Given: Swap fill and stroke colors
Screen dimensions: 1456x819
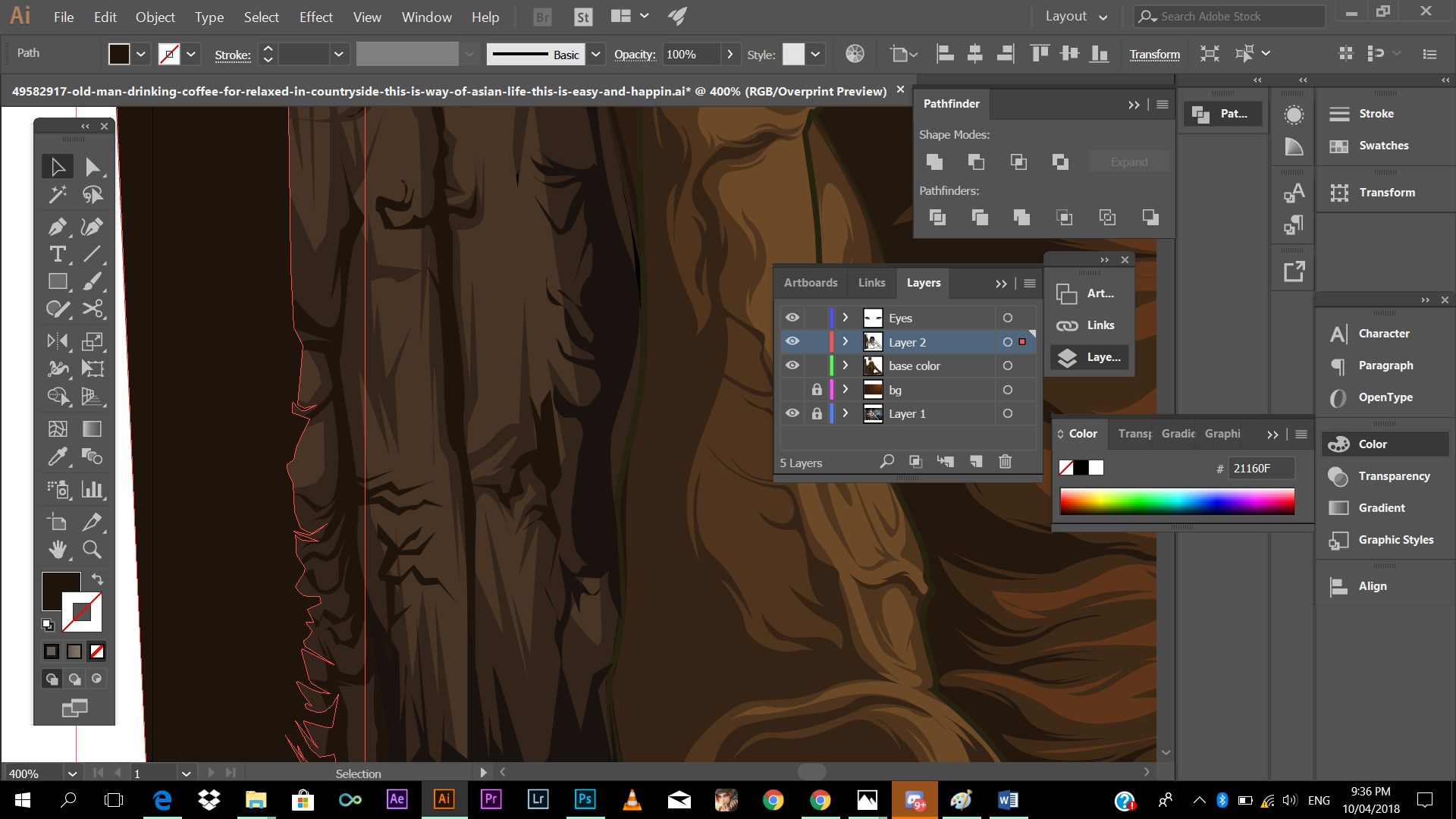Looking at the screenshot, I should click(x=97, y=579).
